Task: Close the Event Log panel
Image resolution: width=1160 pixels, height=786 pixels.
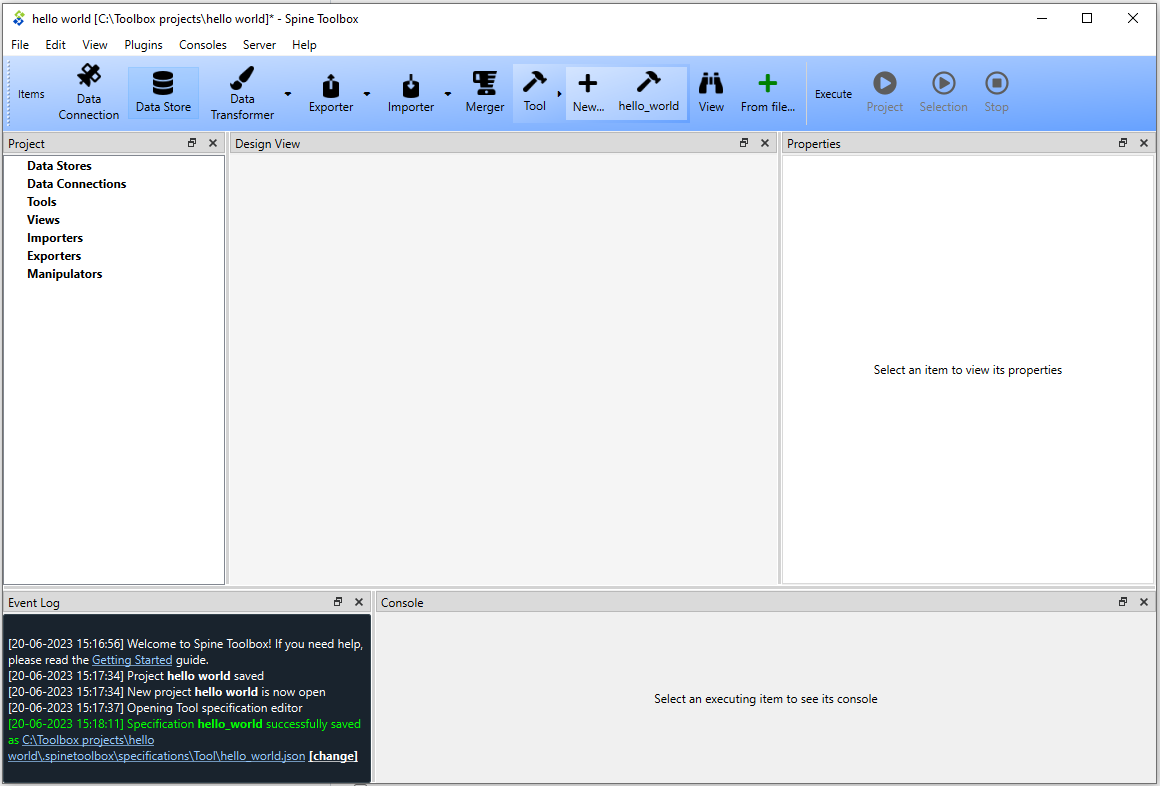Action: pyautogui.click(x=359, y=602)
